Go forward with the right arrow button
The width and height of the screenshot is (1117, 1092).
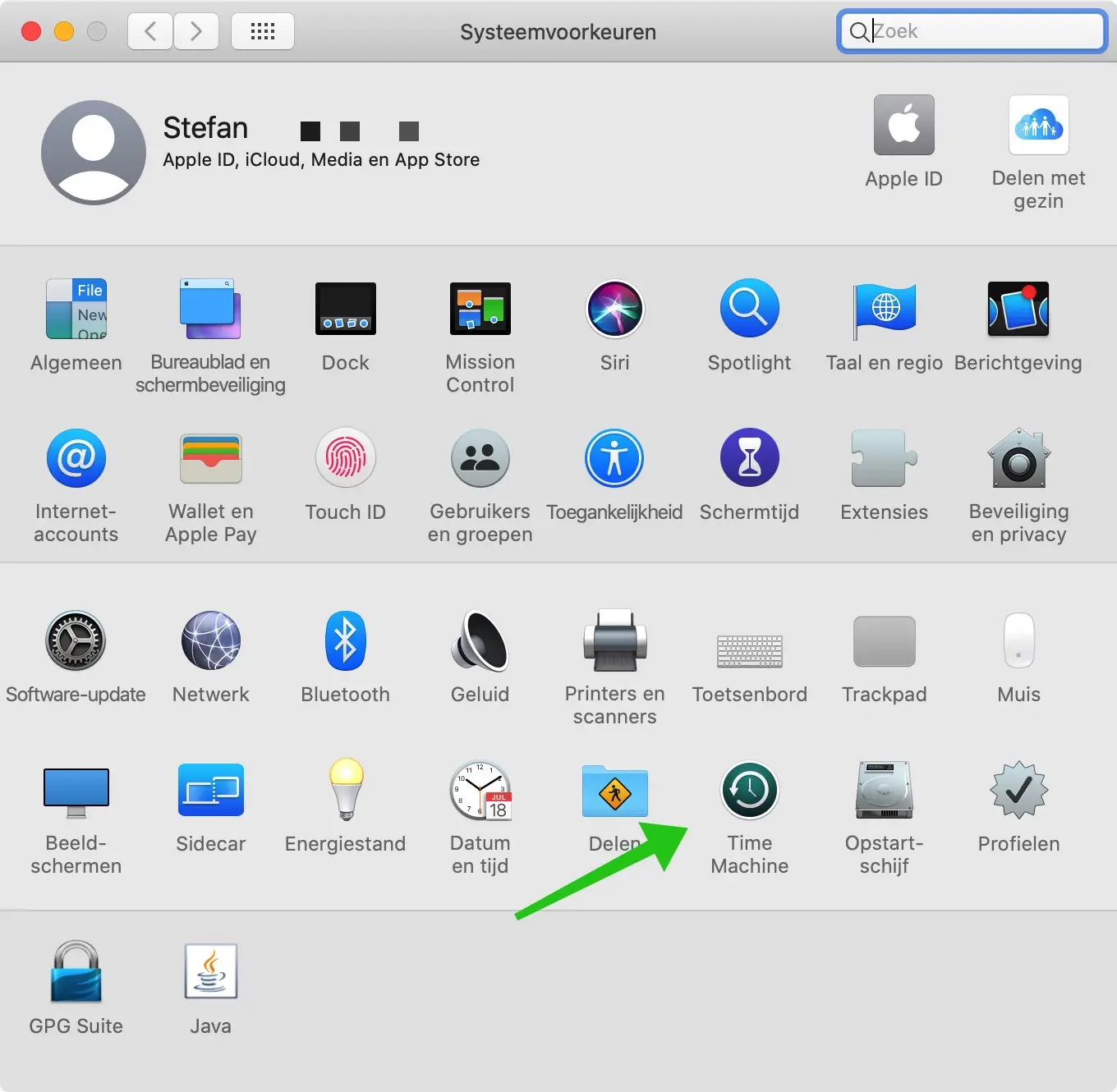click(x=196, y=32)
